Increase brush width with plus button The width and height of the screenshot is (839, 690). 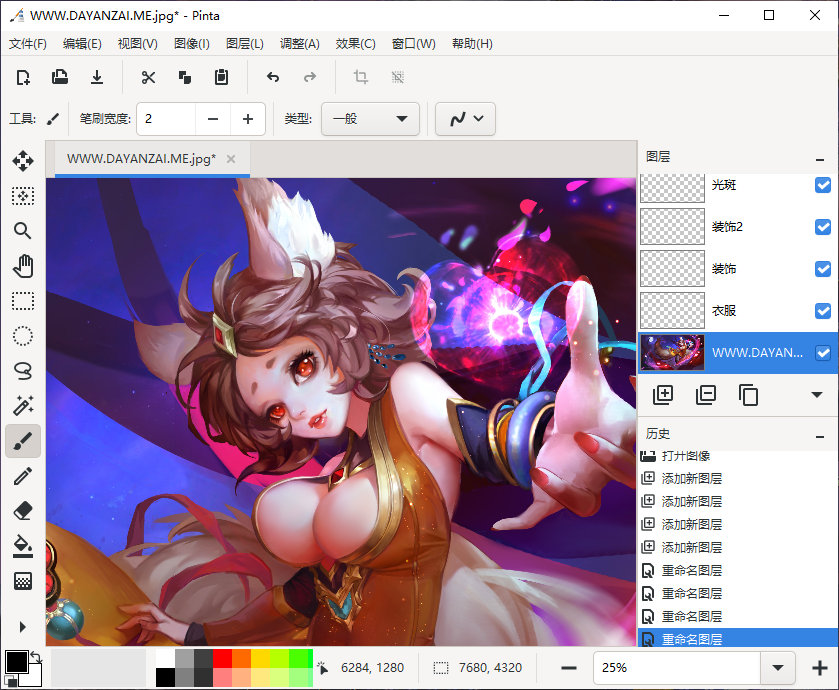pyautogui.click(x=247, y=118)
